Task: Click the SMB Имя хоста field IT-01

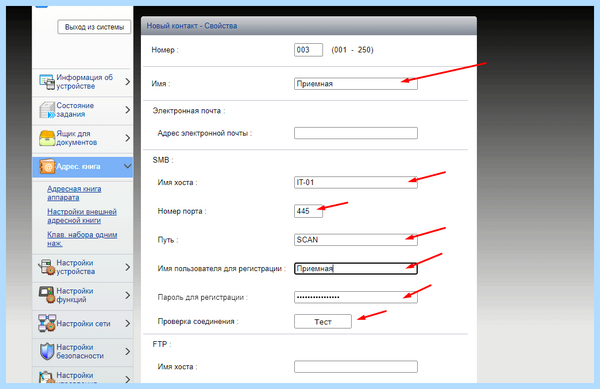Action: (356, 182)
